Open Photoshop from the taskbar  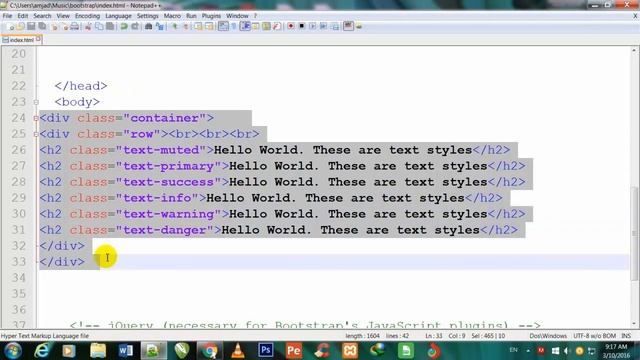tap(266, 351)
